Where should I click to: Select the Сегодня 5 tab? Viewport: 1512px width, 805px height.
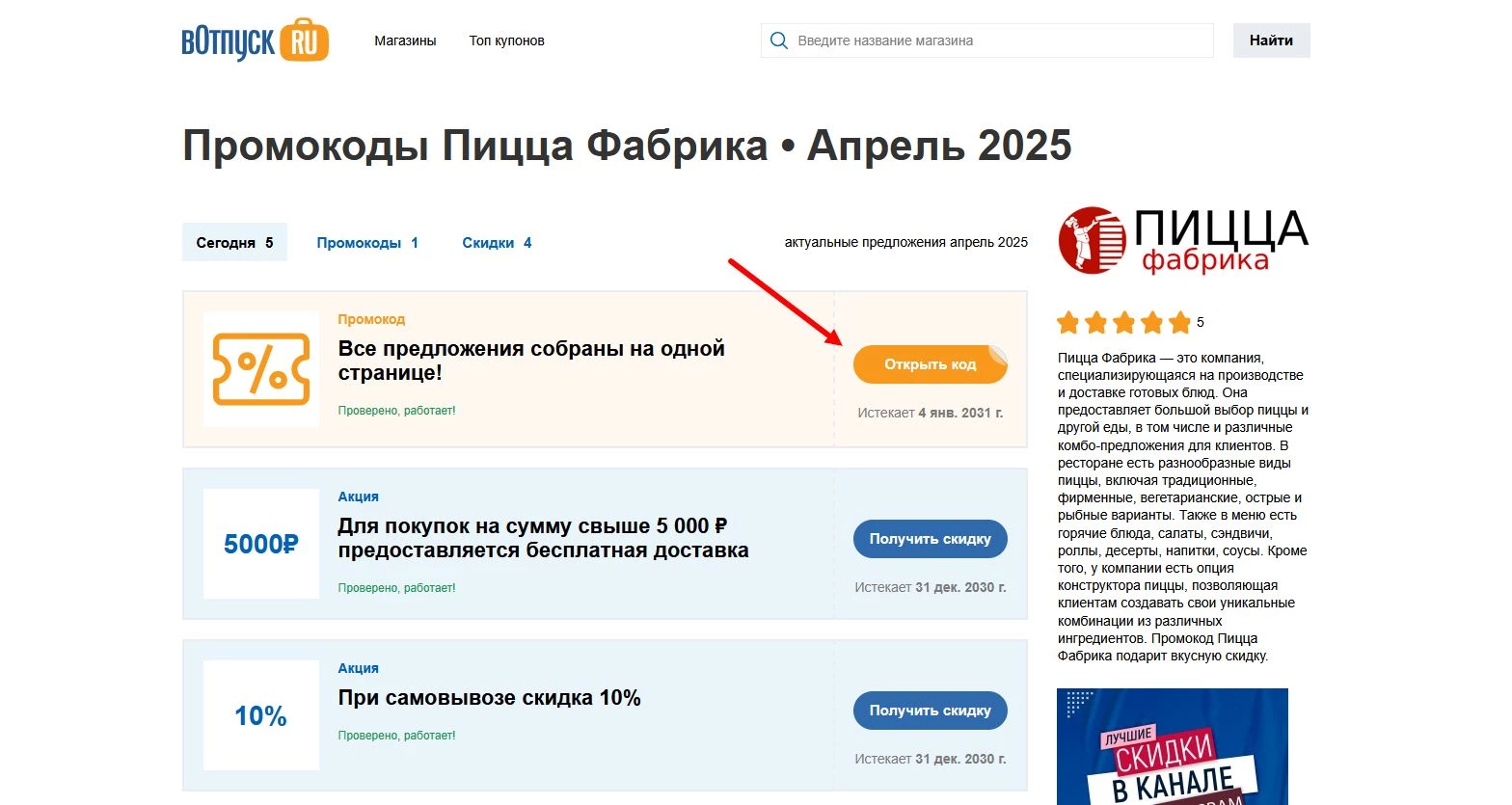coord(234,243)
